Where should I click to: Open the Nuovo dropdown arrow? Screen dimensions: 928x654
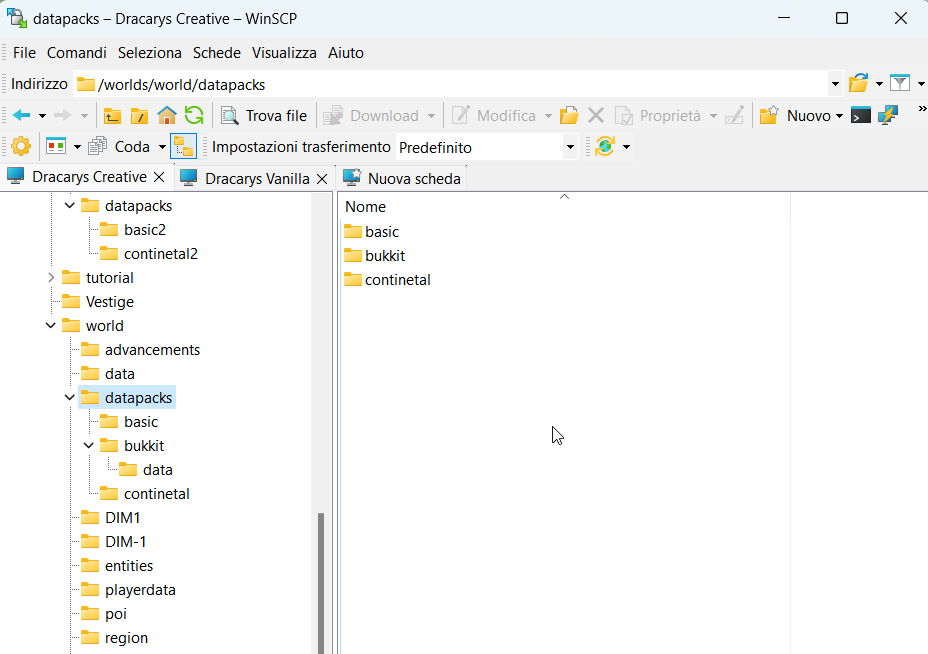click(838, 116)
